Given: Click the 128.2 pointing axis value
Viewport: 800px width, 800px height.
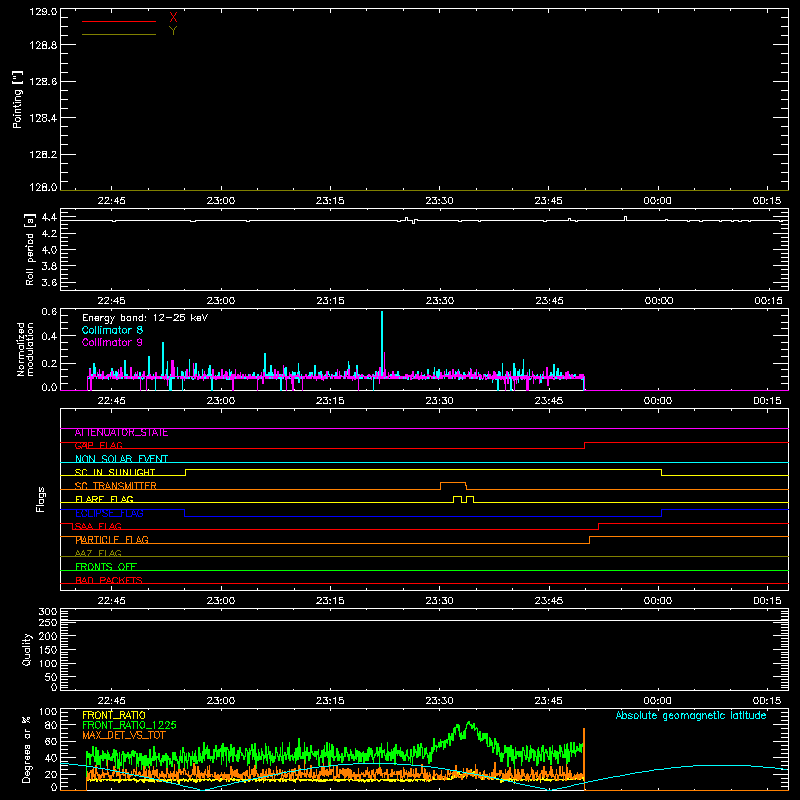Looking at the screenshot, I should click(x=43, y=155).
